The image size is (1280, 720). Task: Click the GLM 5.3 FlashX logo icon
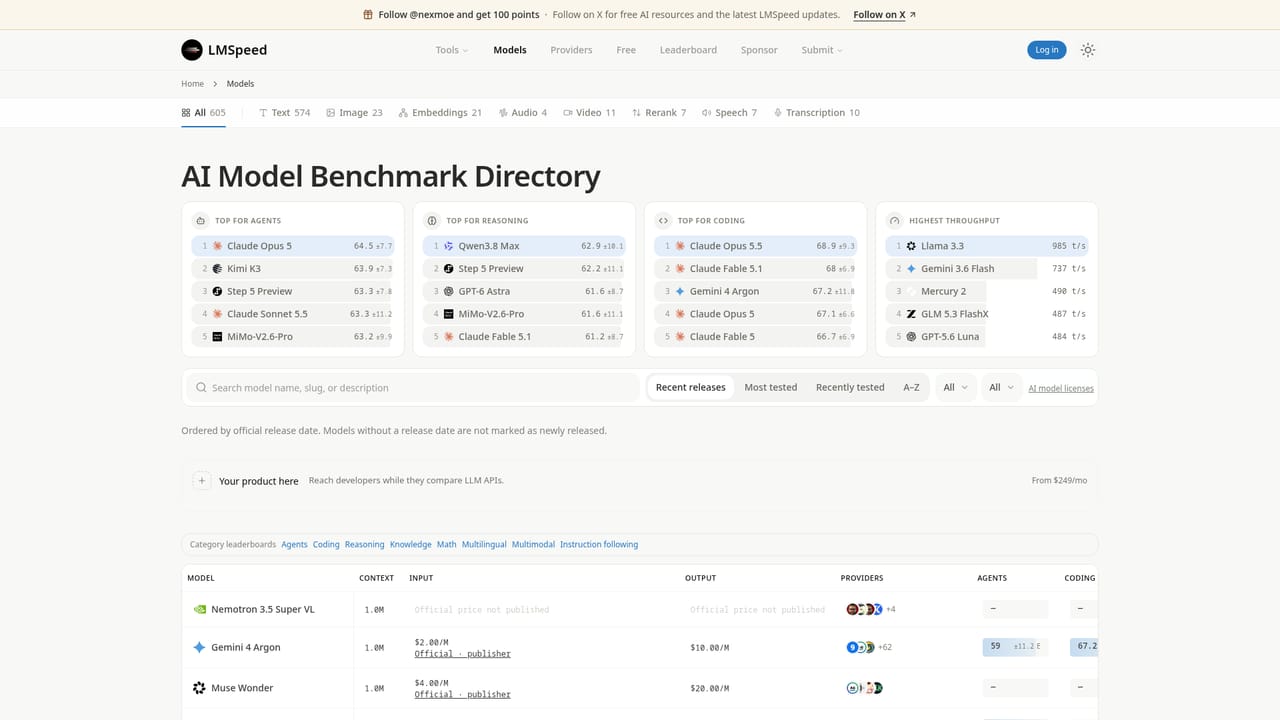pyautogui.click(x=911, y=314)
